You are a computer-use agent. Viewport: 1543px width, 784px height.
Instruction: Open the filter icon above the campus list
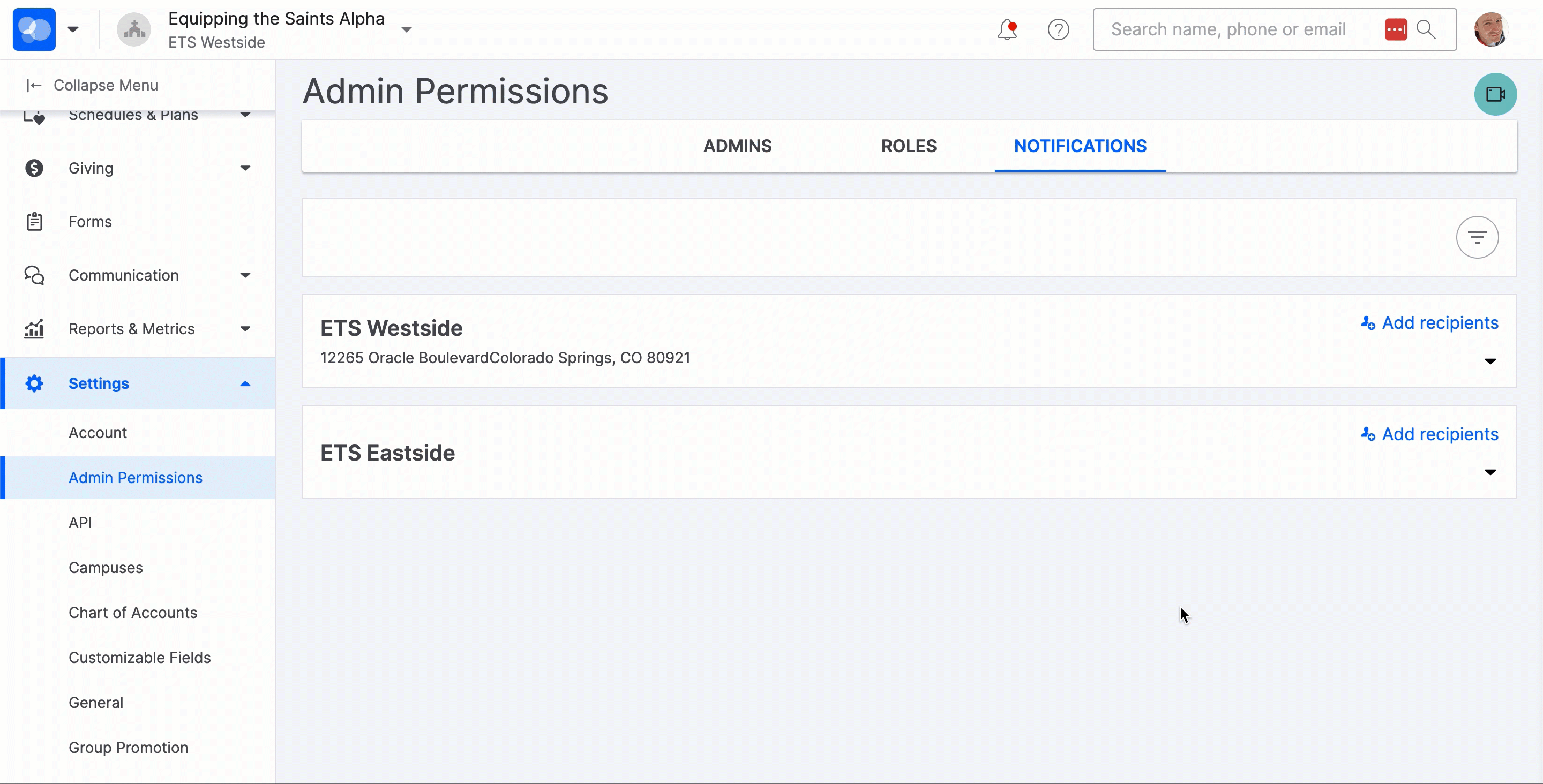(1477, 237)
